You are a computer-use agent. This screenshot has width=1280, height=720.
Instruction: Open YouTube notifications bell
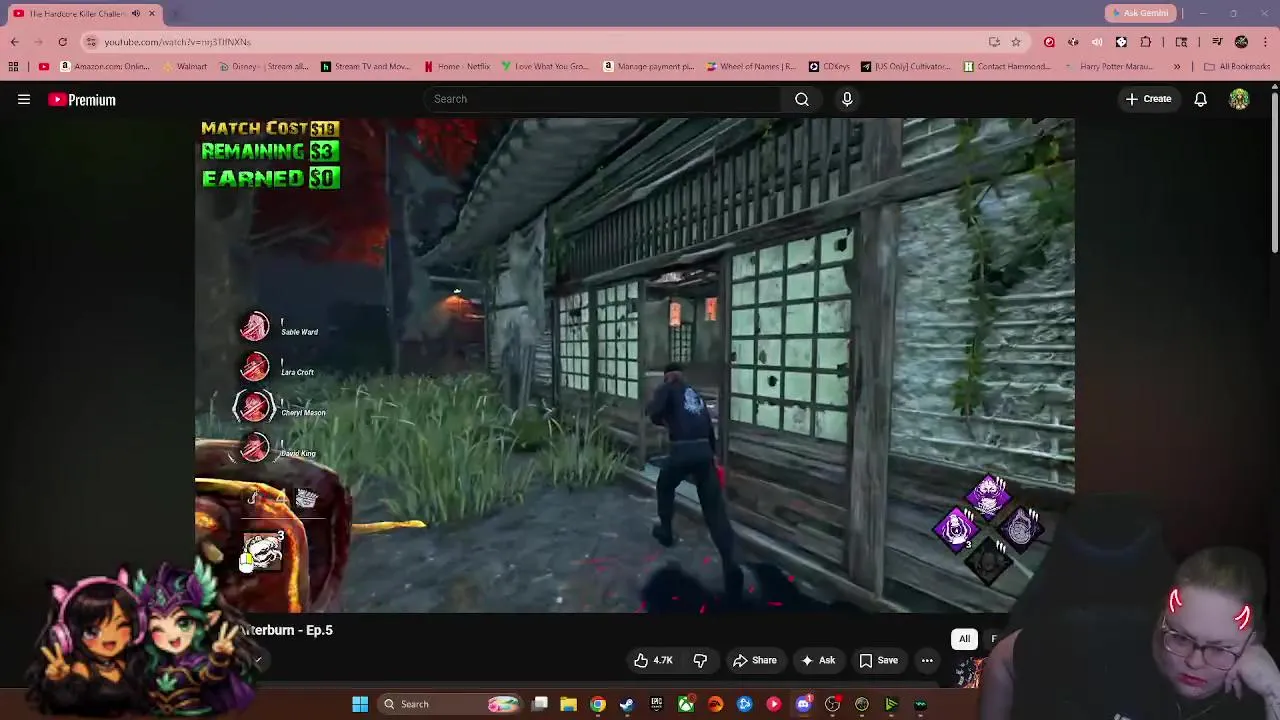[x=1200, y=99]
